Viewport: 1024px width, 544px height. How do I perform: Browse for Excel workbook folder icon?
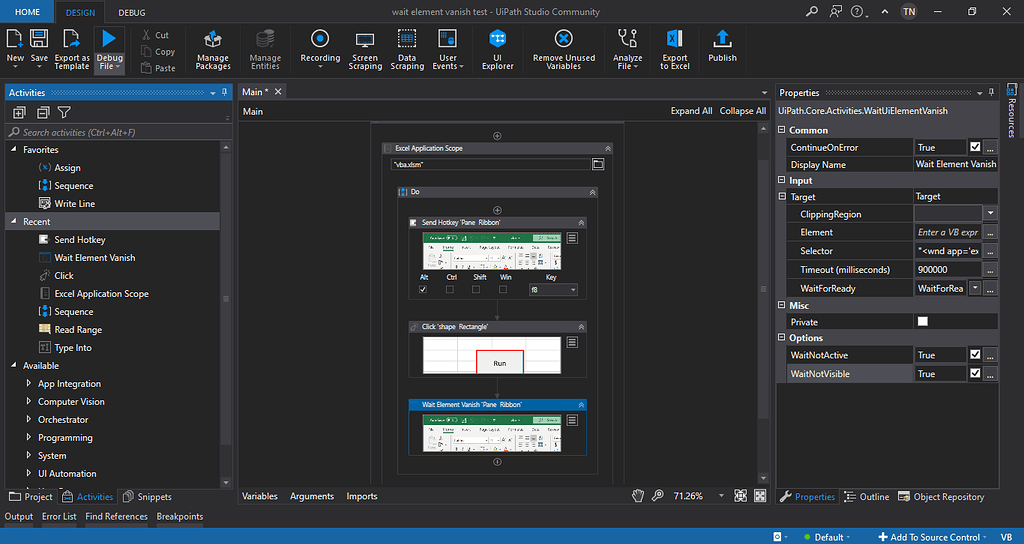click(x=598, y=165)
